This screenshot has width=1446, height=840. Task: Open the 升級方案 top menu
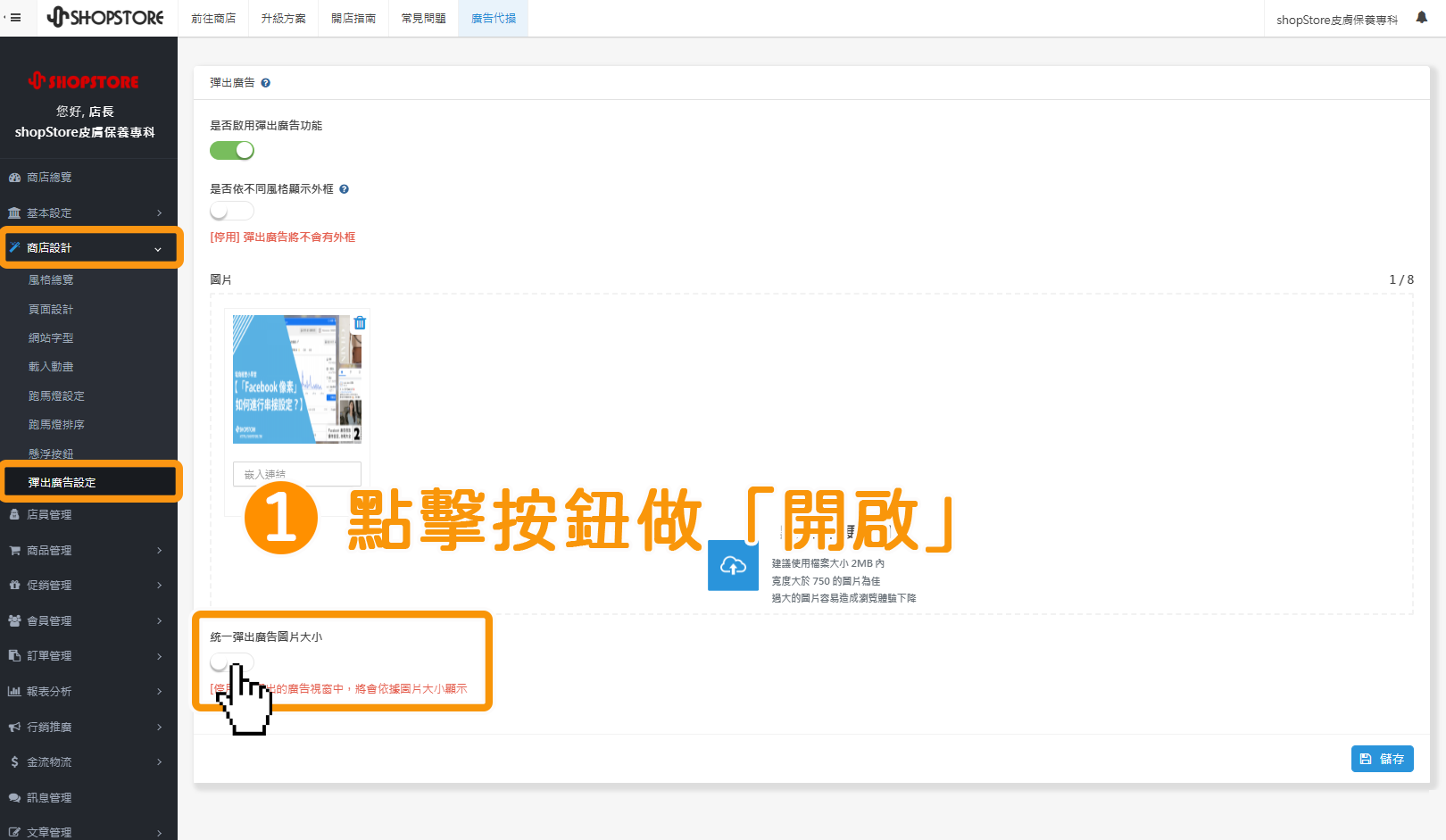283,18
